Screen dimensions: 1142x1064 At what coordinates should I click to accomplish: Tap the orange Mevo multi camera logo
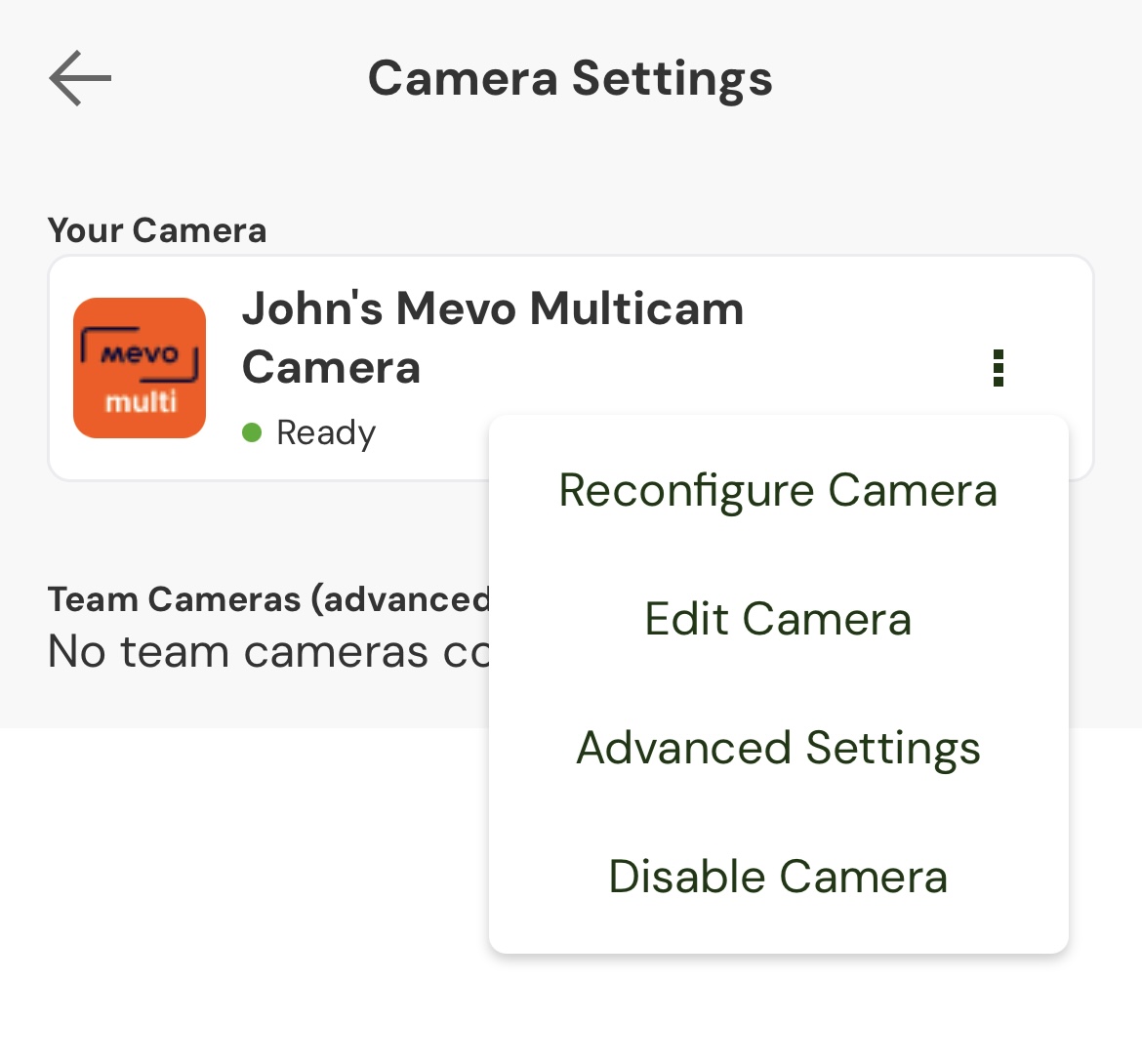140,368
